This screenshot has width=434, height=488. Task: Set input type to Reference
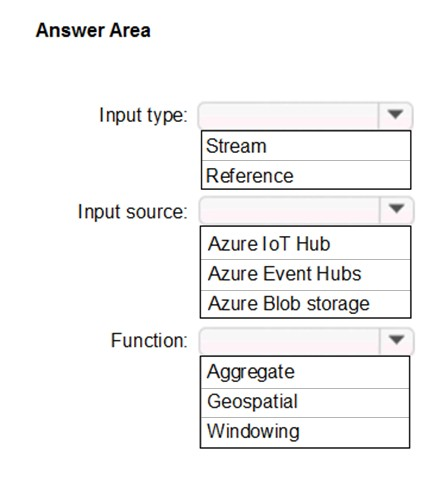(306, 175)
